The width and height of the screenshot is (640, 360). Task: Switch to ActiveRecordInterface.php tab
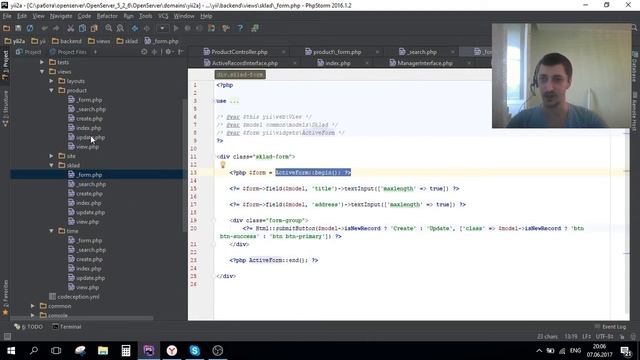pyautogui.click(x=244, y=63)
